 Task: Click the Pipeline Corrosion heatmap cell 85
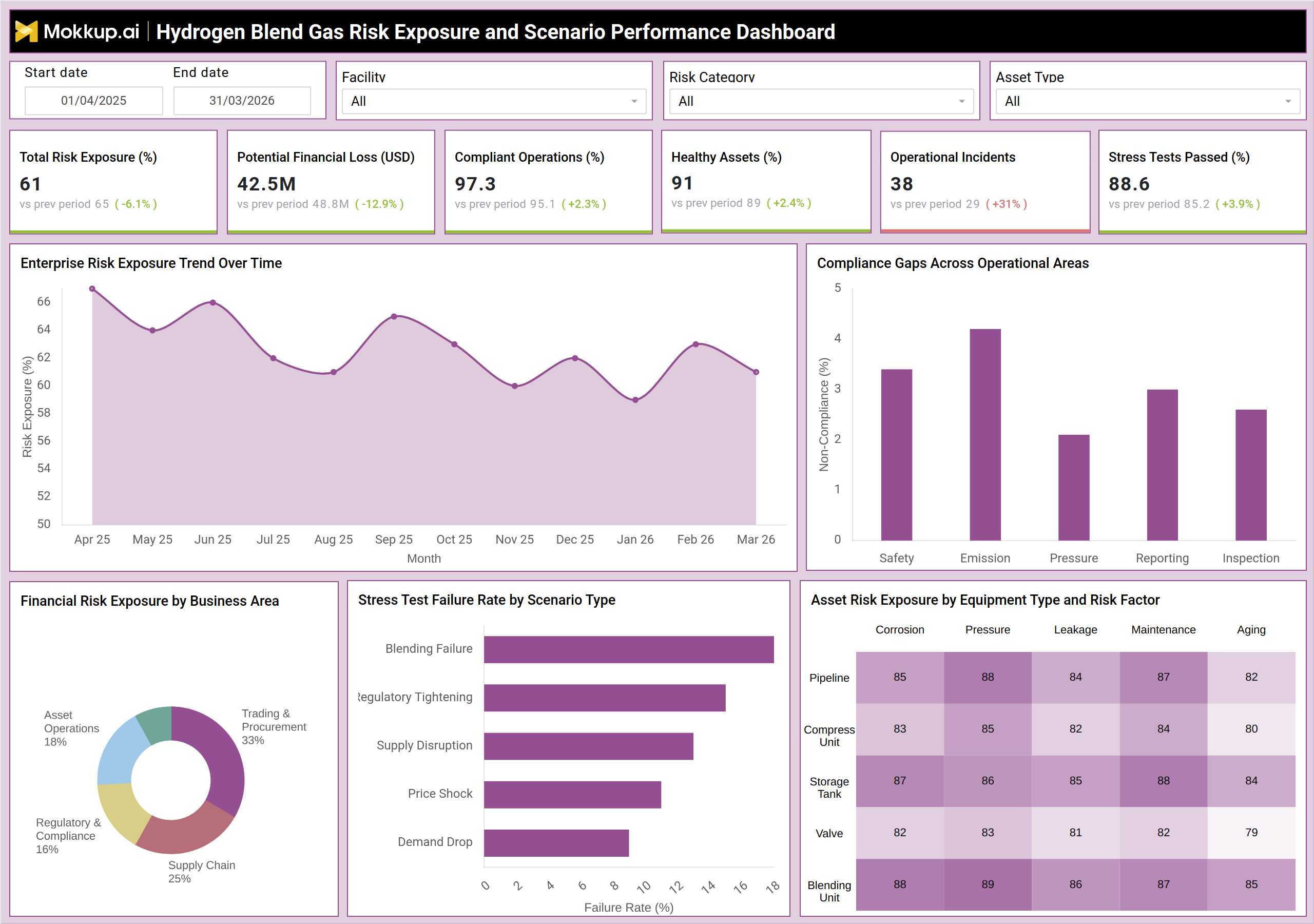pos(900,677)
